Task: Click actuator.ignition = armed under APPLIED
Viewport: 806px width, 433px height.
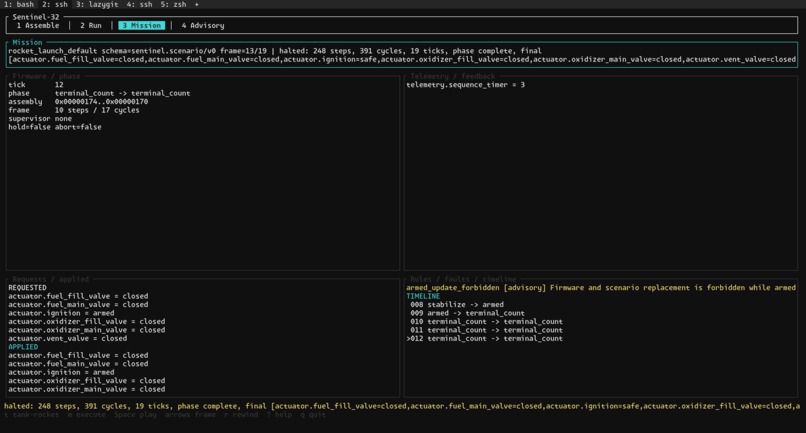Action: point(61,372)
